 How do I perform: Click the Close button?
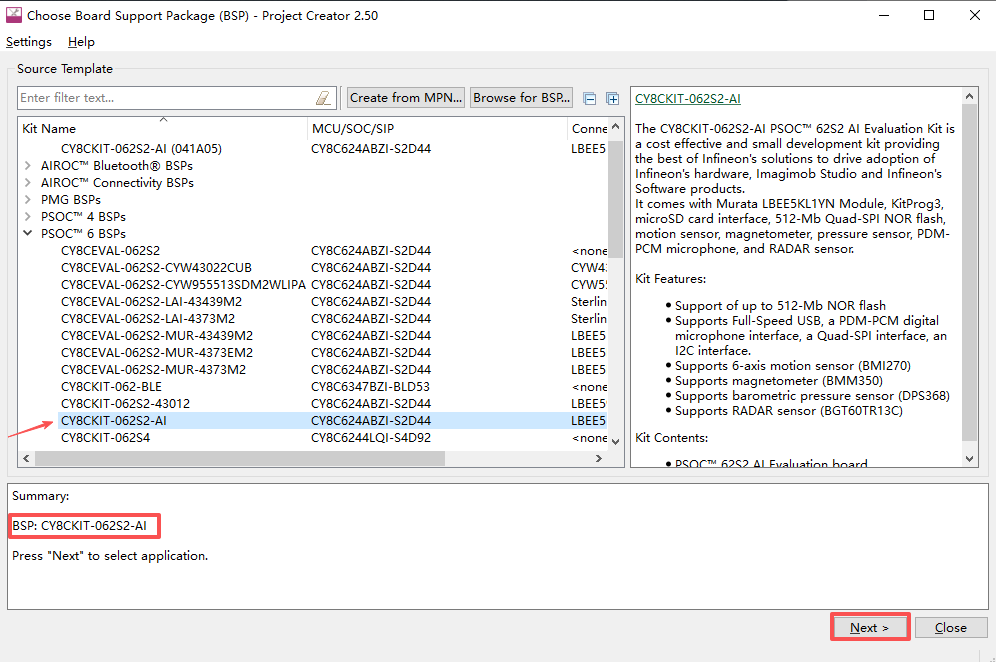[951, 628]
